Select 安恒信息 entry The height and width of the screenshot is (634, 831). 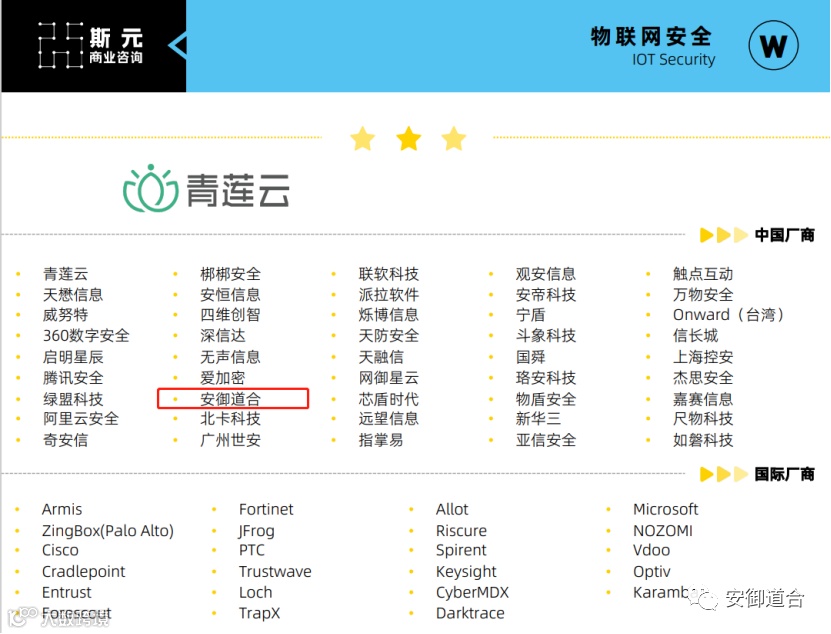[x=231, y=295]
